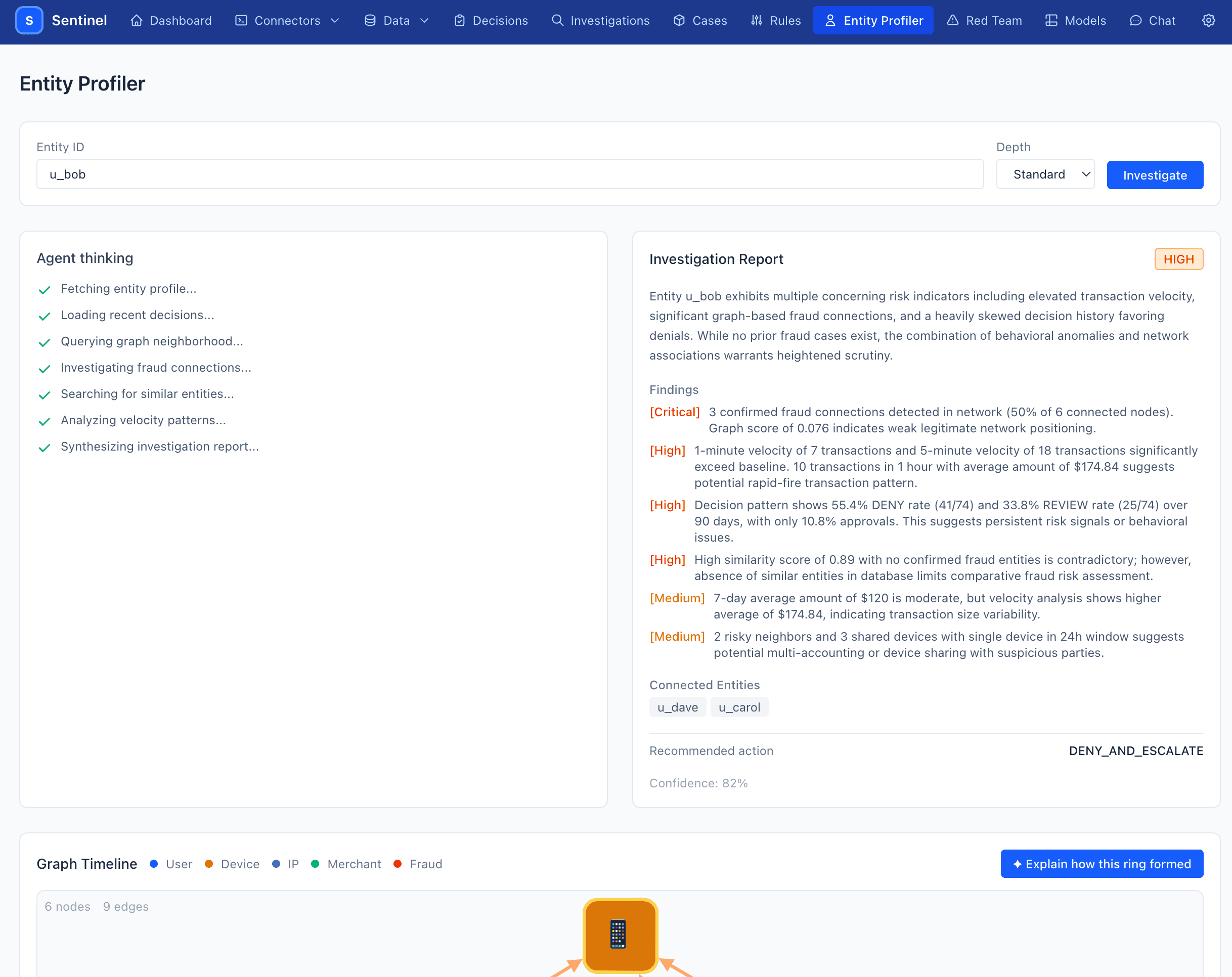Screen dimensions: 1232x977
Task: Click the red Fraud legend dot
Action: 398,864
